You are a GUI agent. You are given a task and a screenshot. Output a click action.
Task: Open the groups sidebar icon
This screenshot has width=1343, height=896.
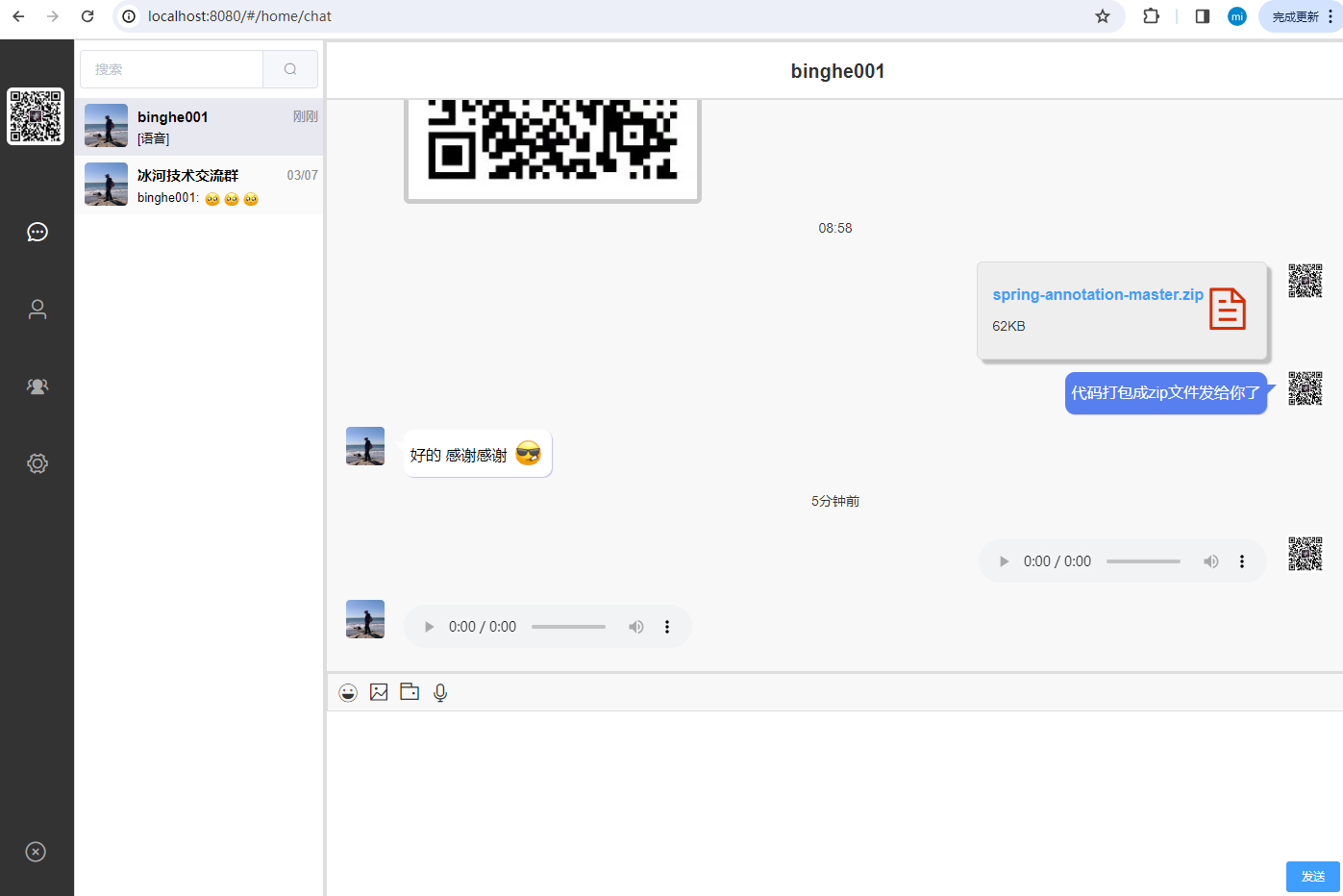(x=37, y=386)
